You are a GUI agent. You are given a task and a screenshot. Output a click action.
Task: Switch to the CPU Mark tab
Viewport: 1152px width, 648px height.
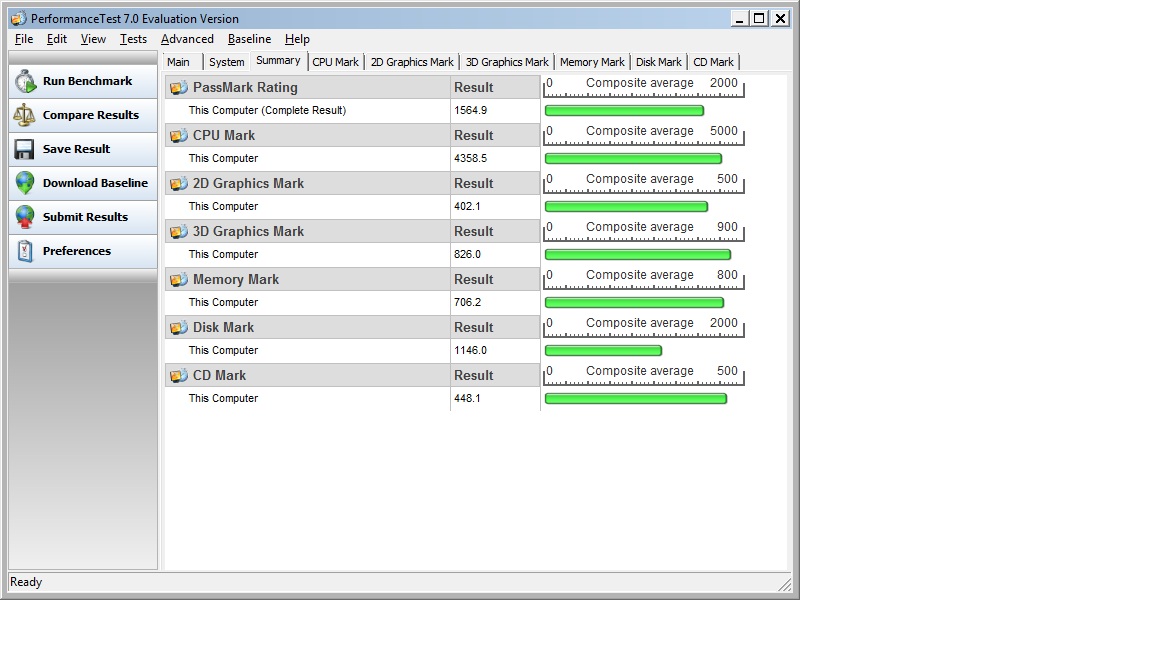tap(336, 62)
